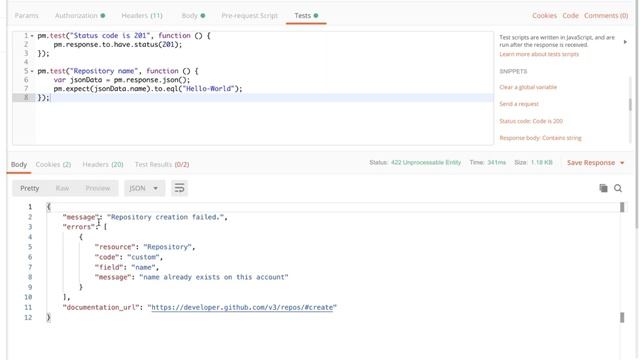The height and width of the screenshot is (360, 640).
Task: Click the snippets list scrollbar
Action: coord(630,104)
